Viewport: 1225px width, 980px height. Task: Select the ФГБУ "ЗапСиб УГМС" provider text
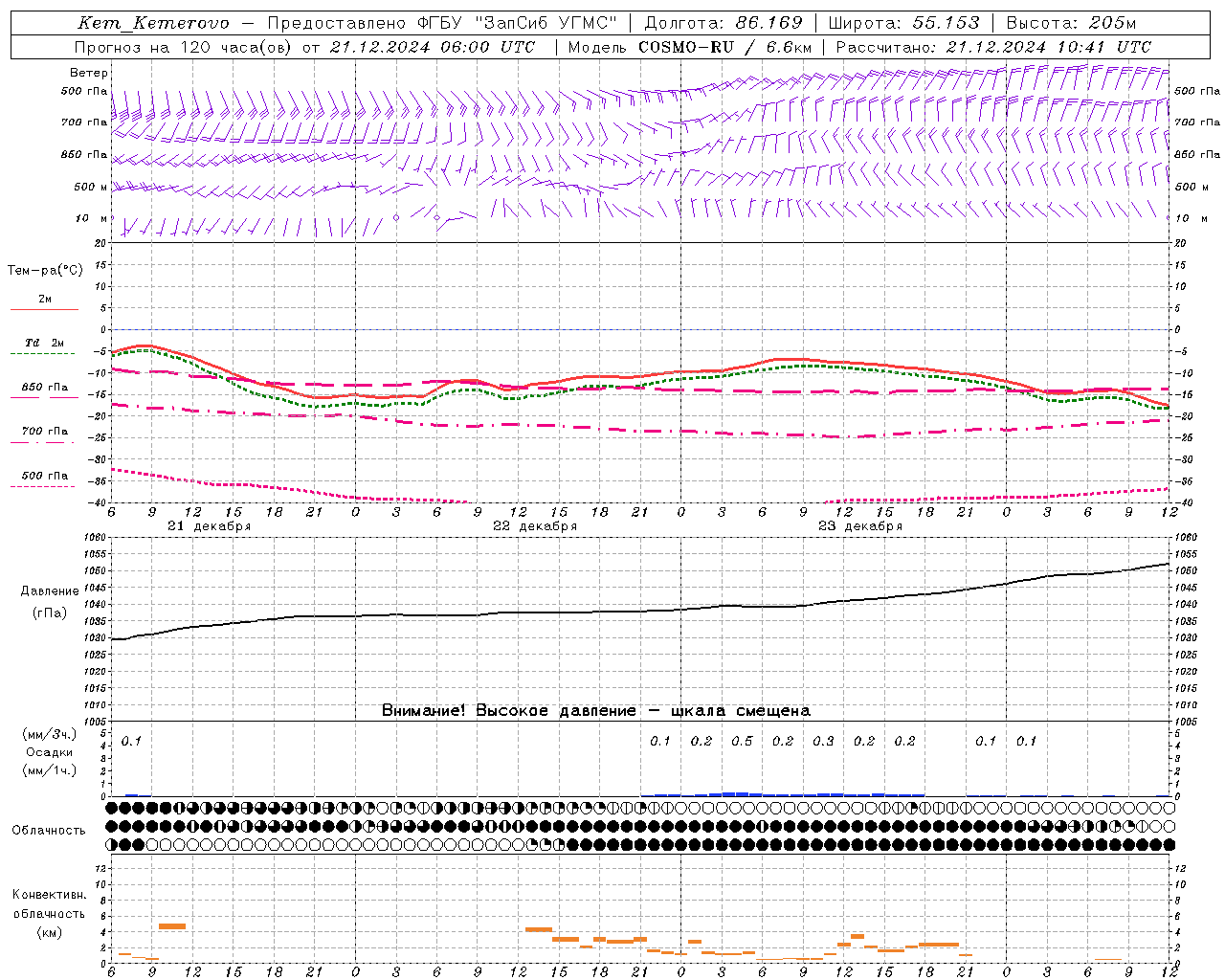518,23
